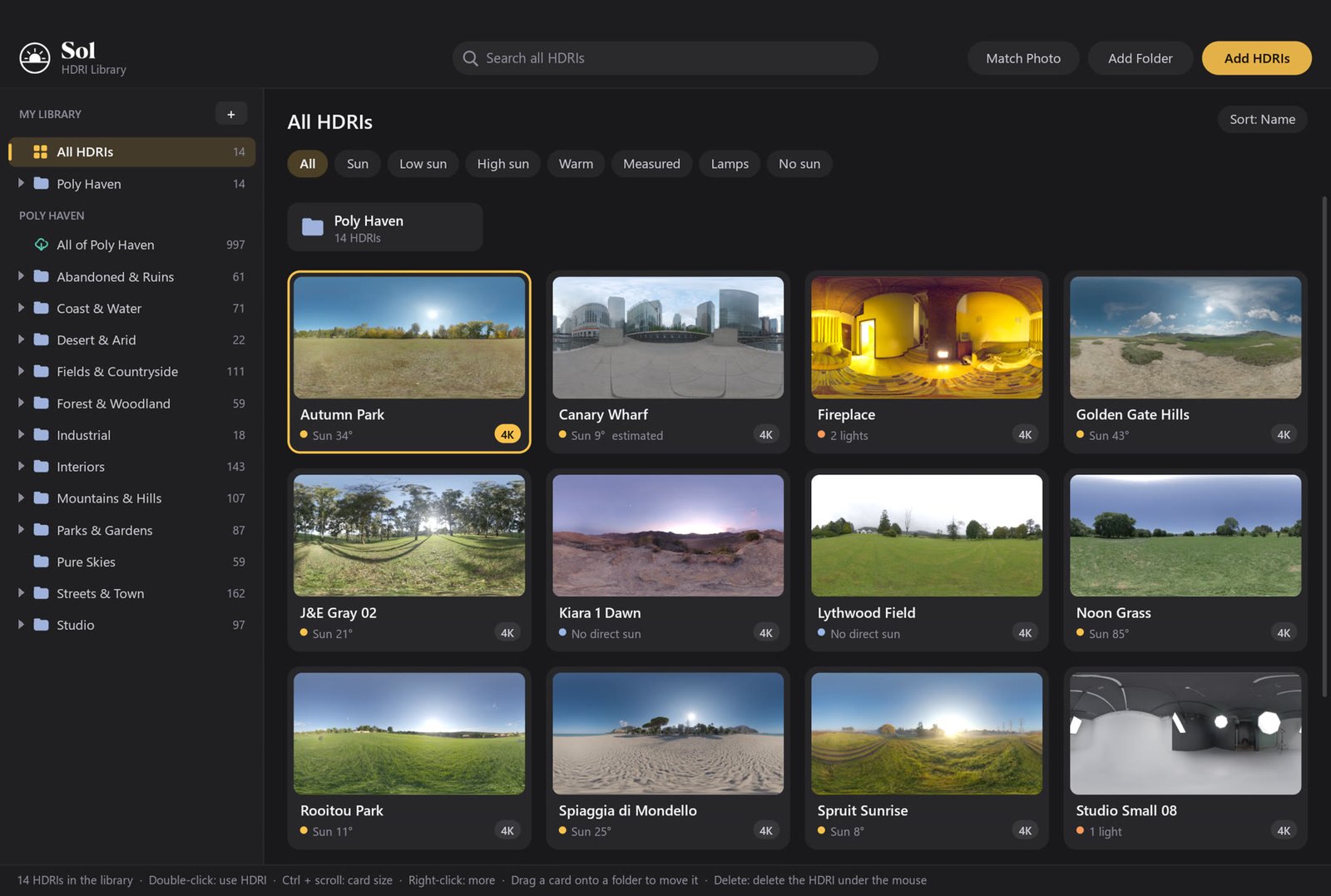Expand the Poly Haven library folder
Viewport: 1331px width, 896px height.
21,183
